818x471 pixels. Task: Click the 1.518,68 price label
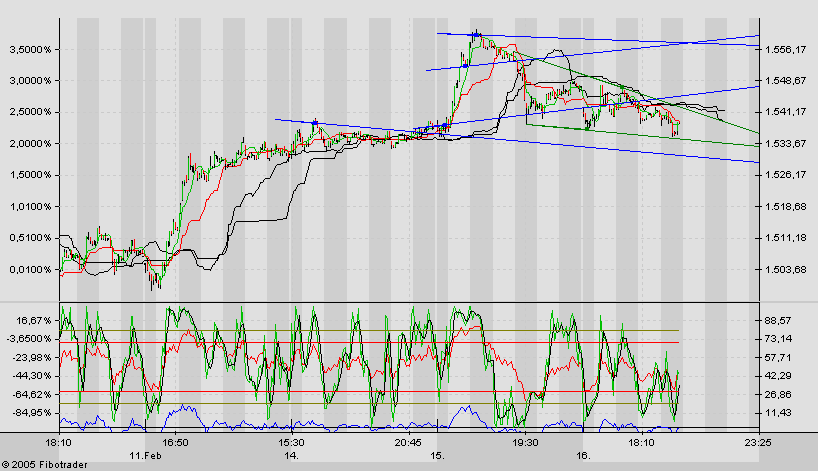[x=785, y=207]
